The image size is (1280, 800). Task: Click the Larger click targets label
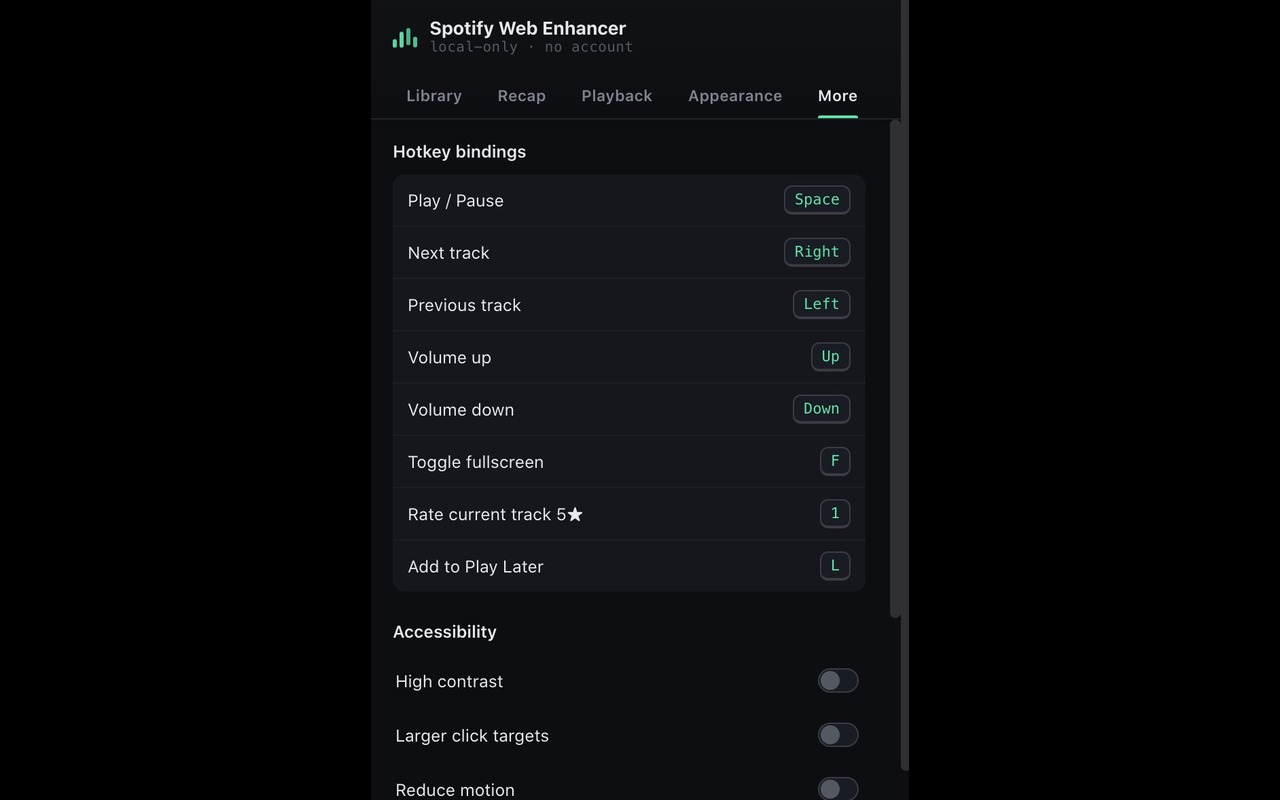(472, 736)
